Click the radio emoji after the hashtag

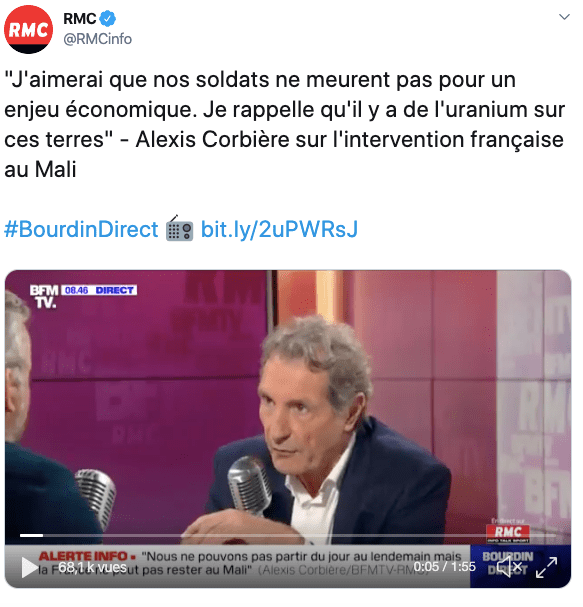click(179, 228)
